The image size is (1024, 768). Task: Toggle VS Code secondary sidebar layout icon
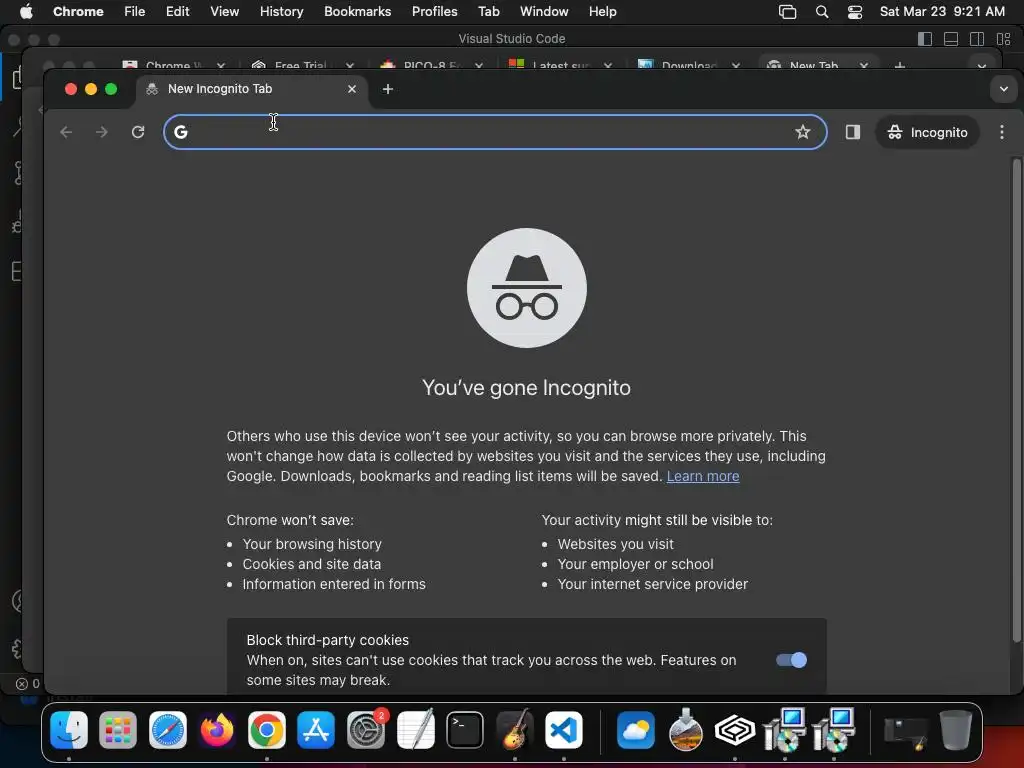pos(977,39)
